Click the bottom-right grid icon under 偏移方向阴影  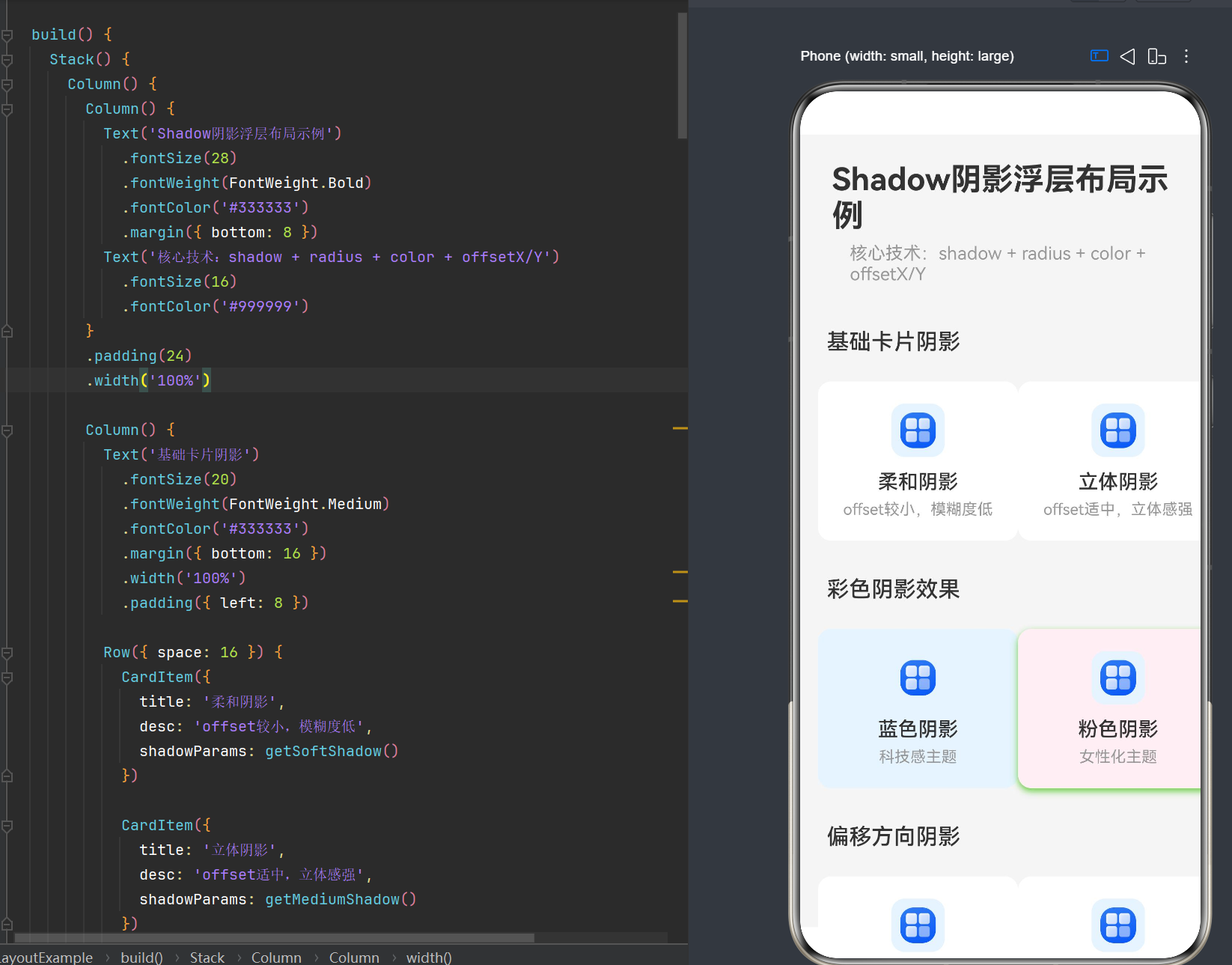pyautogui.click(x=1118, y=925)
